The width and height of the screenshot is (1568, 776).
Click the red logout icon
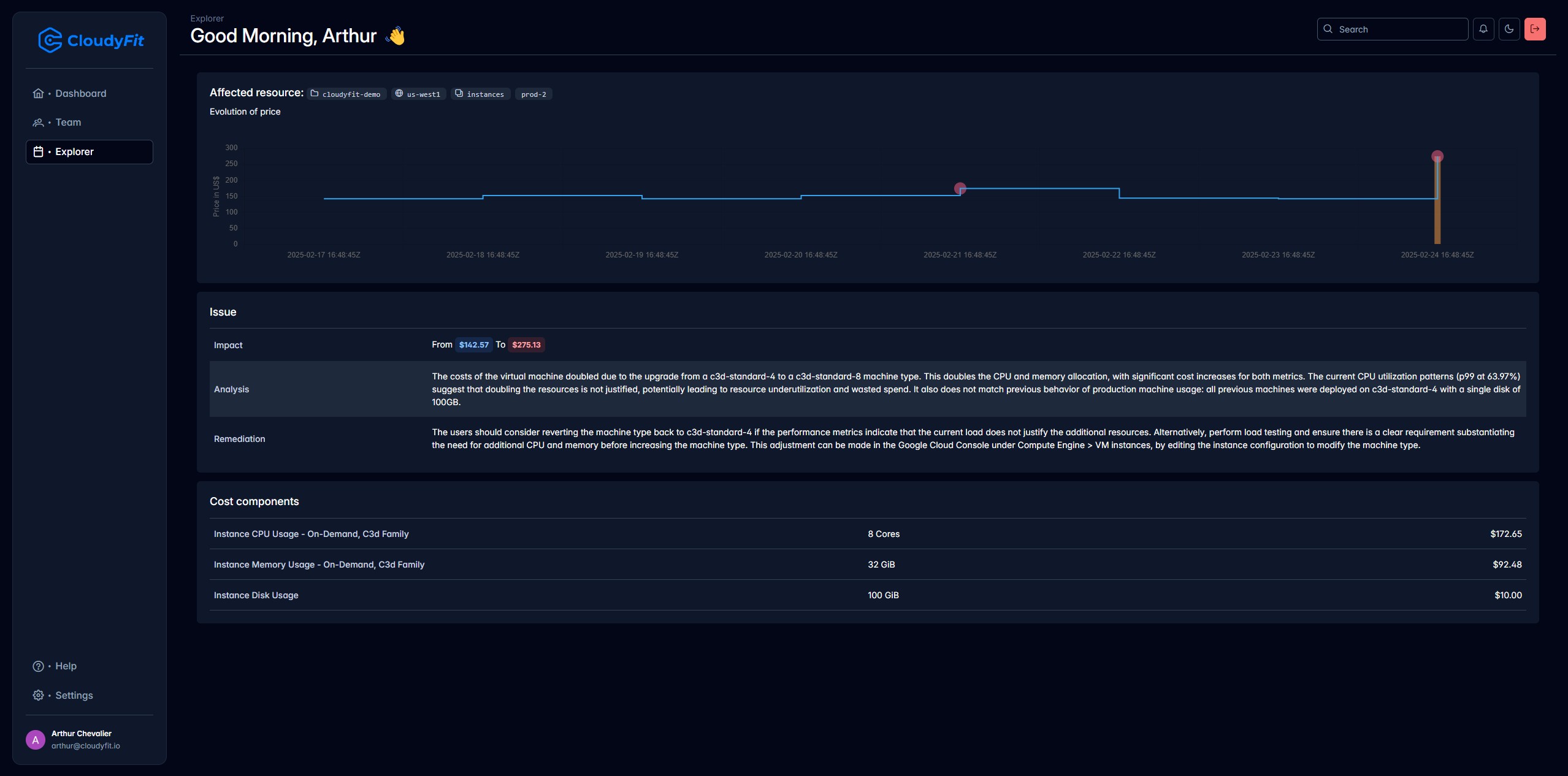point(1535,29)
